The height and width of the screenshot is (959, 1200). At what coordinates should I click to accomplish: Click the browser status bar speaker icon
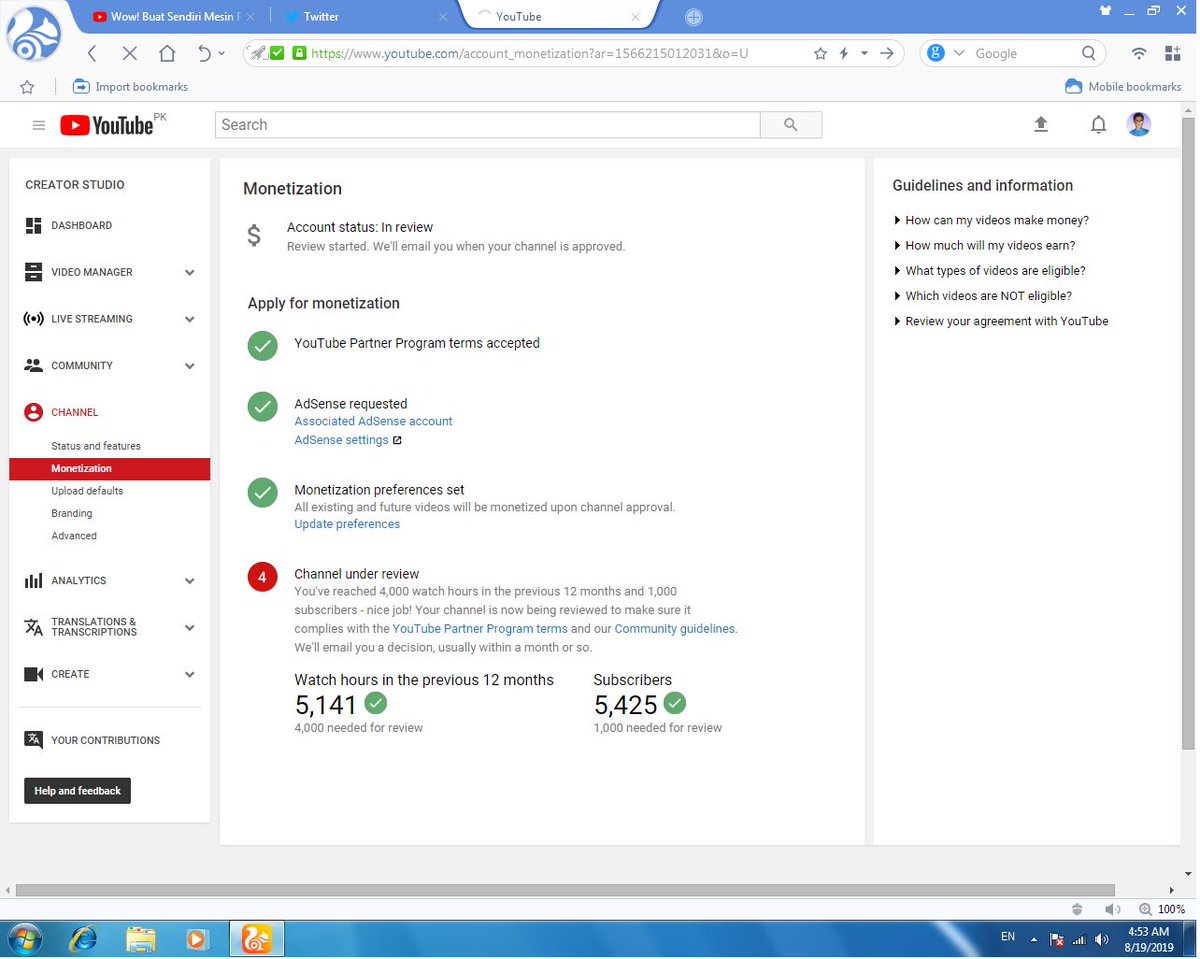pos(1112,909)
